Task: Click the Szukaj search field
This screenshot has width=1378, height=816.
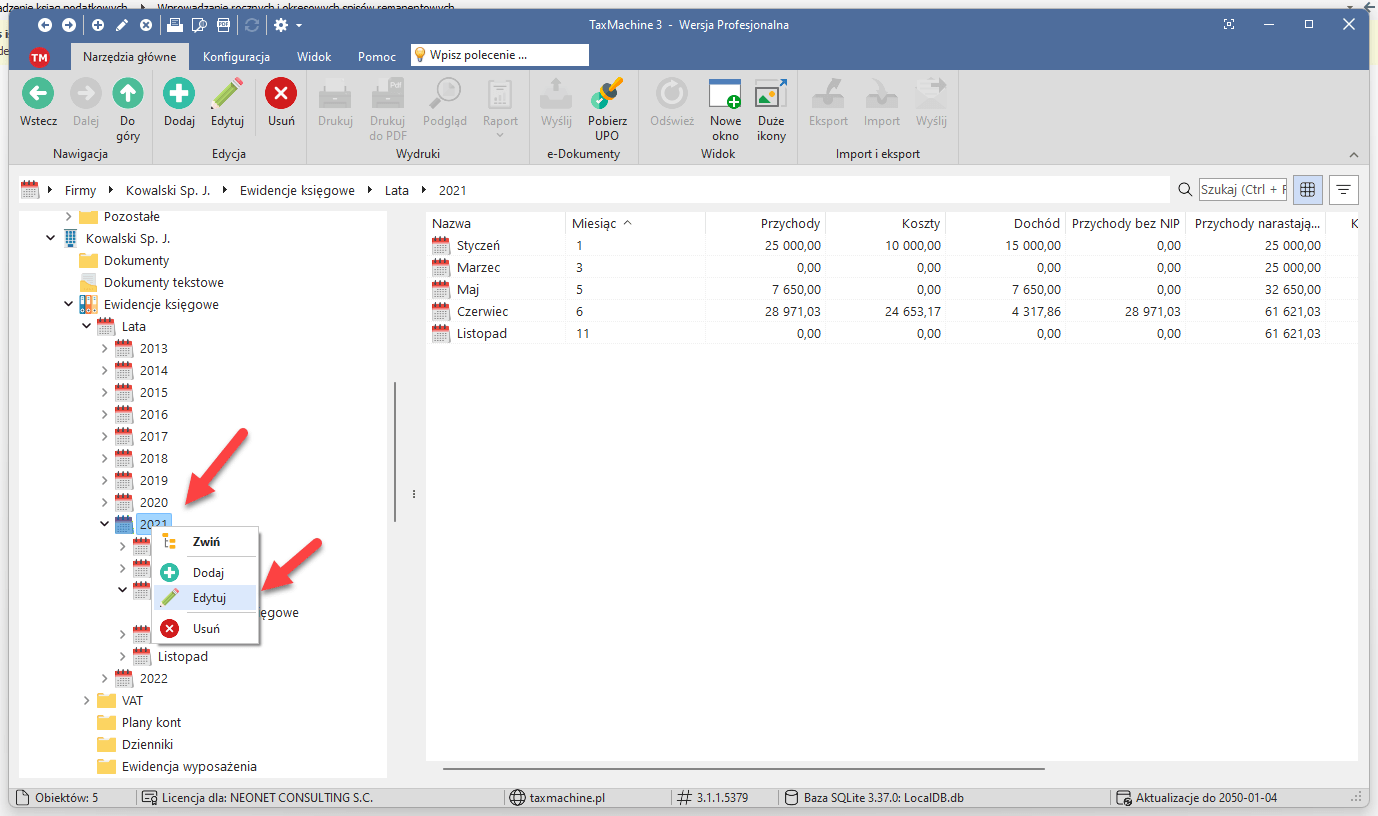Action: (x=1242, y=190)
